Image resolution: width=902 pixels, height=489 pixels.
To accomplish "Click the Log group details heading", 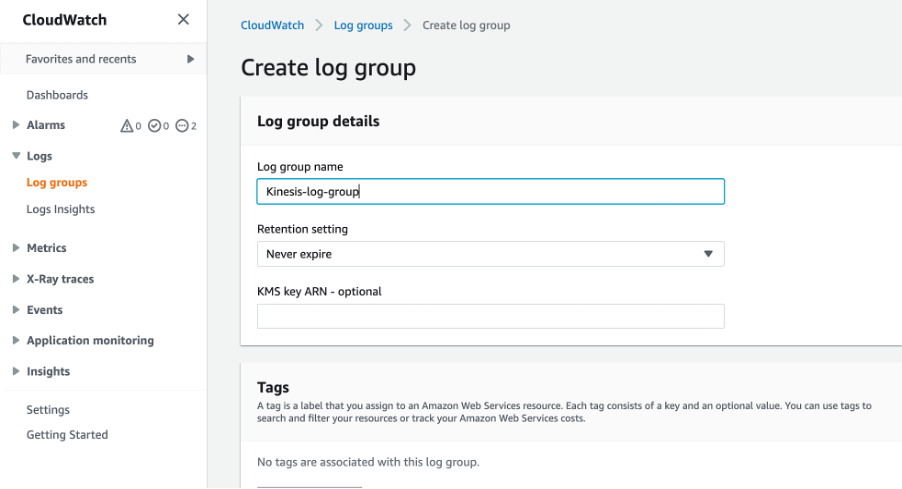I will coord(318,121).
